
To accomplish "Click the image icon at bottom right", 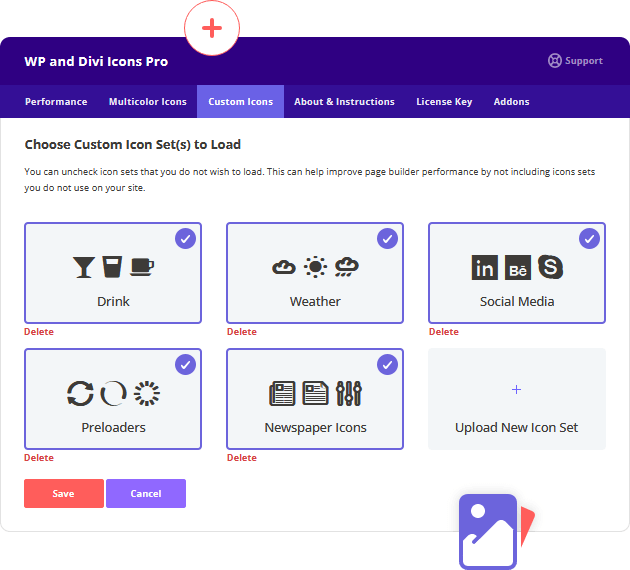I will click(488, 531).
